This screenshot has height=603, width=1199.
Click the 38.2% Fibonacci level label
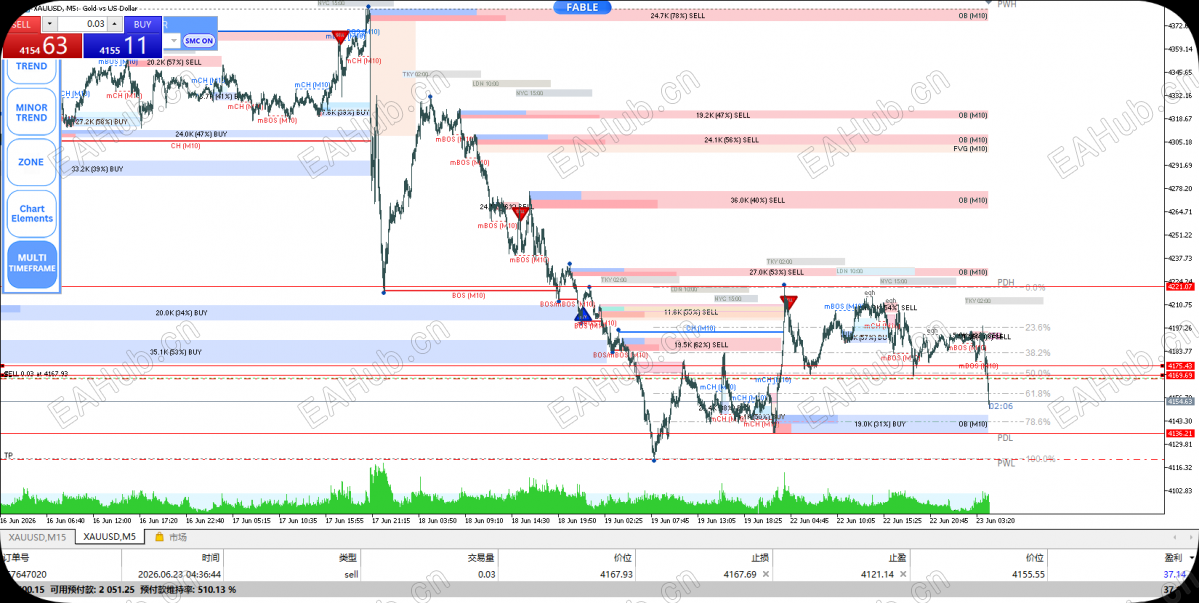tap(1038, 353)
